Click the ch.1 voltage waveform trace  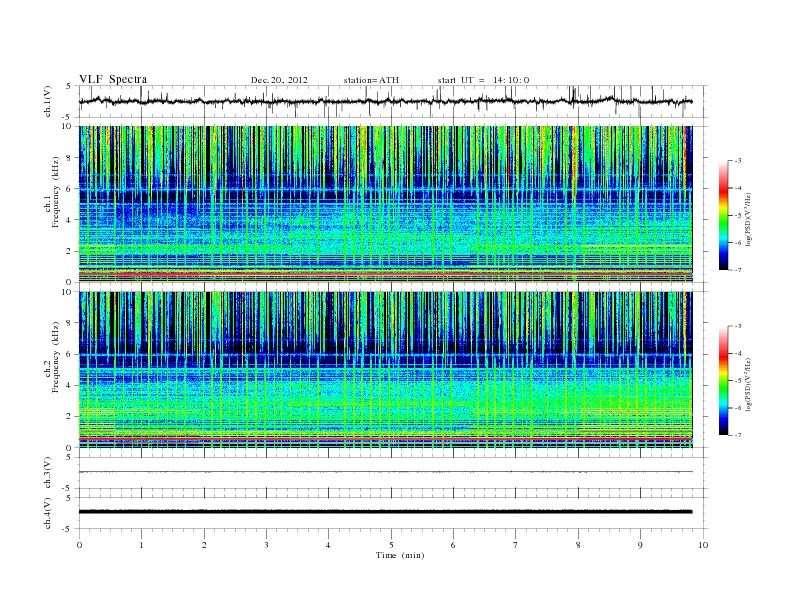[x=385, y=101]
